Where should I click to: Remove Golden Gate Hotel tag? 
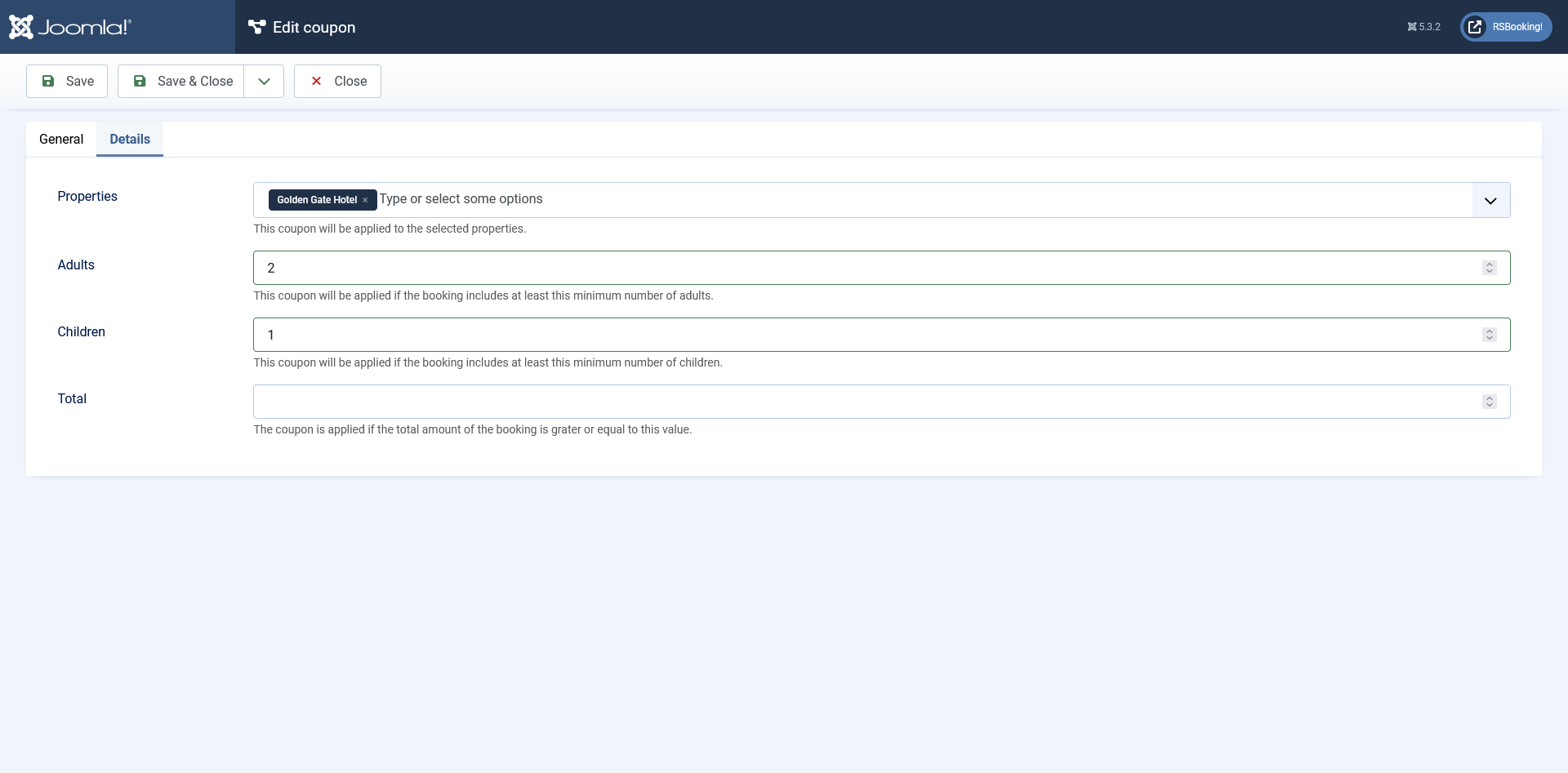[x=365, y=200]
